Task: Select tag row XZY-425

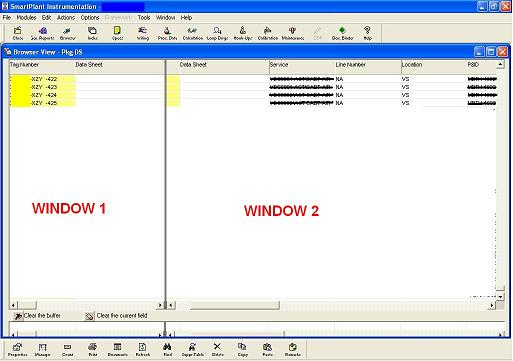Action: (x=43, y=103)
